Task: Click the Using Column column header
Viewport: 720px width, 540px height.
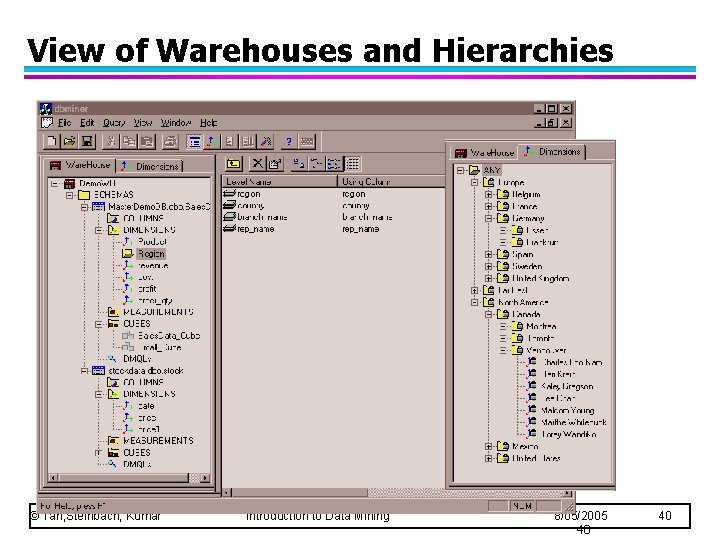Action: coord(392,182)
